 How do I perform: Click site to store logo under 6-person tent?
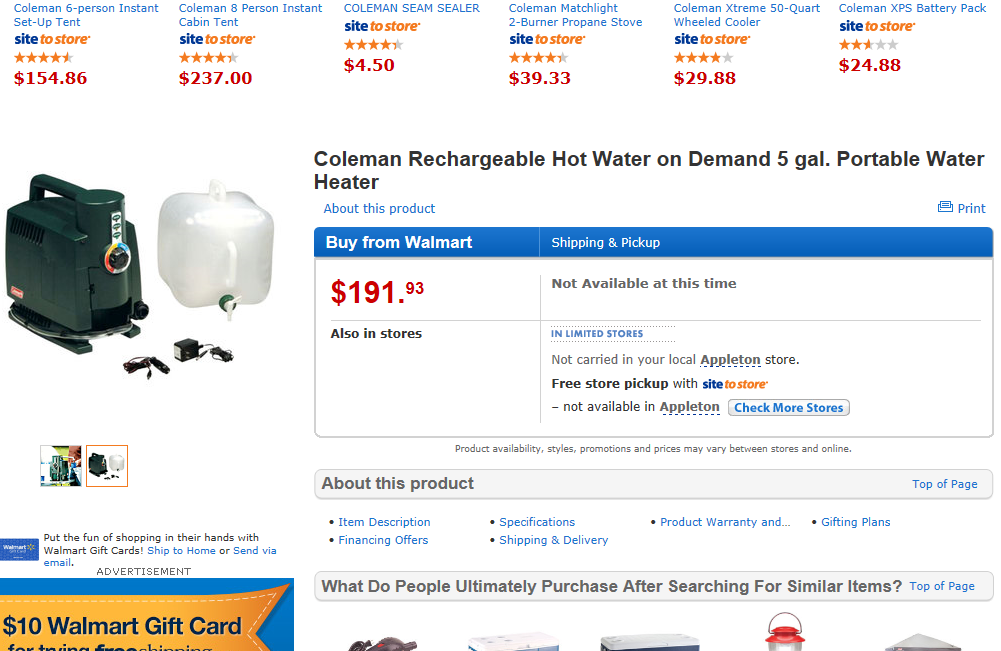point(52,39)
